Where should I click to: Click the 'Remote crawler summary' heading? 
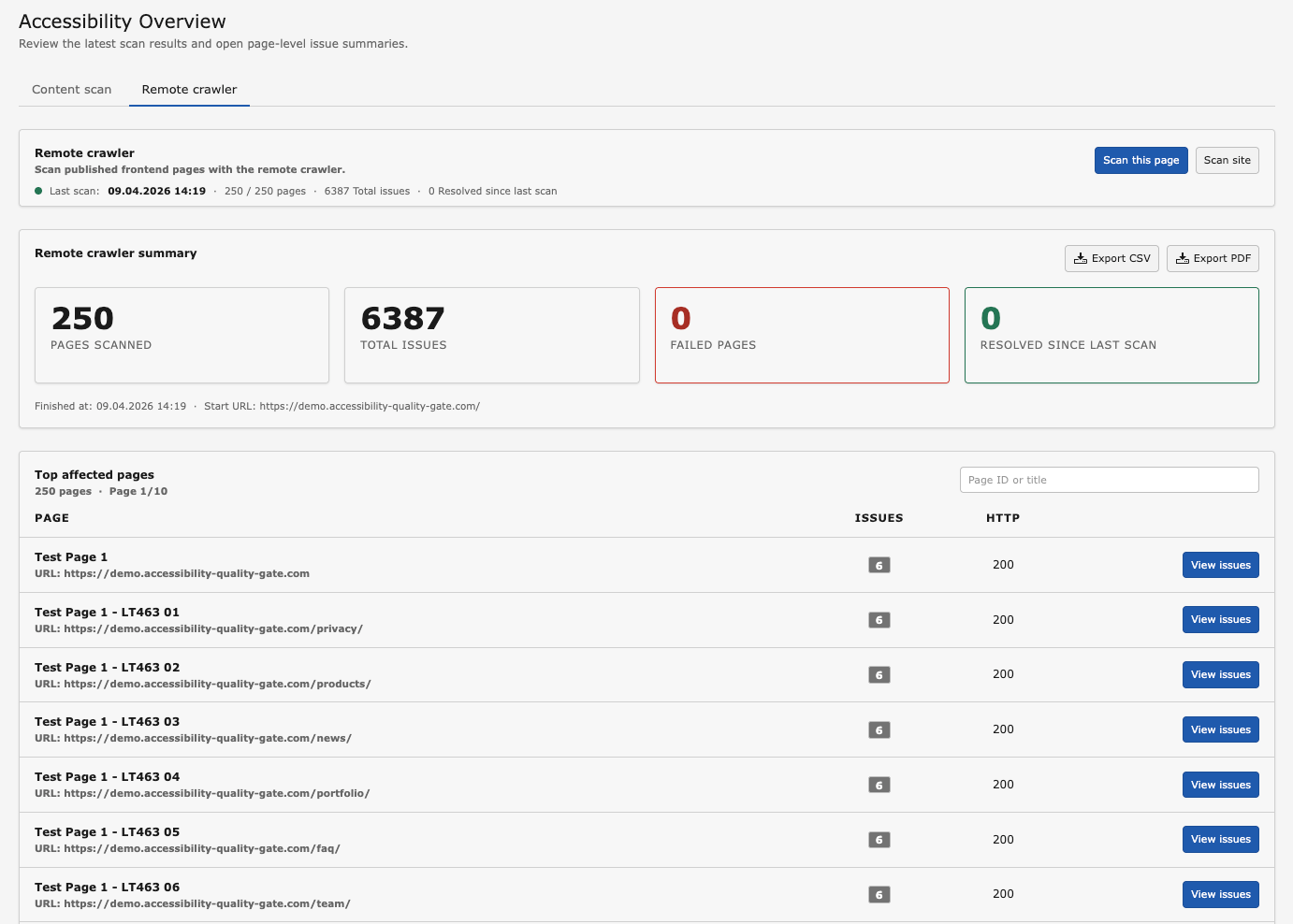(116, 253)
